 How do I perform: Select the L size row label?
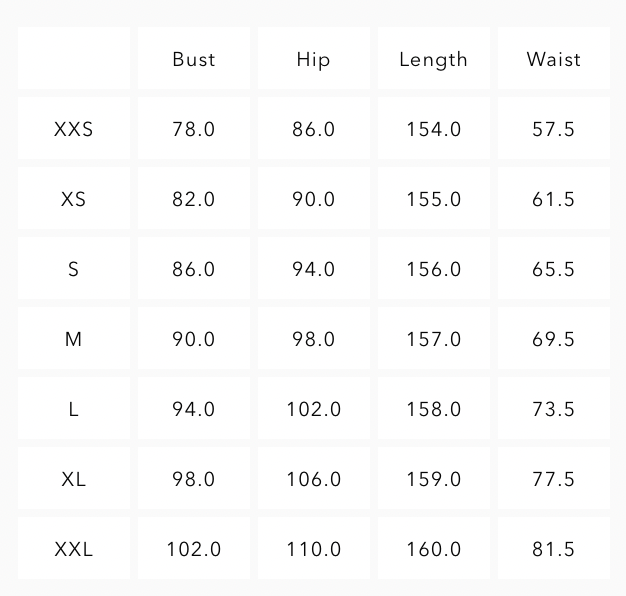click(73, 409)
